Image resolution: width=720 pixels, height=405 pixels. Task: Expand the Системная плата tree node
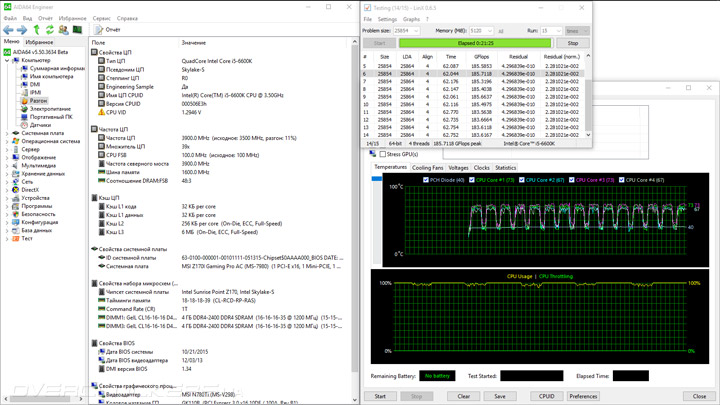7,133
